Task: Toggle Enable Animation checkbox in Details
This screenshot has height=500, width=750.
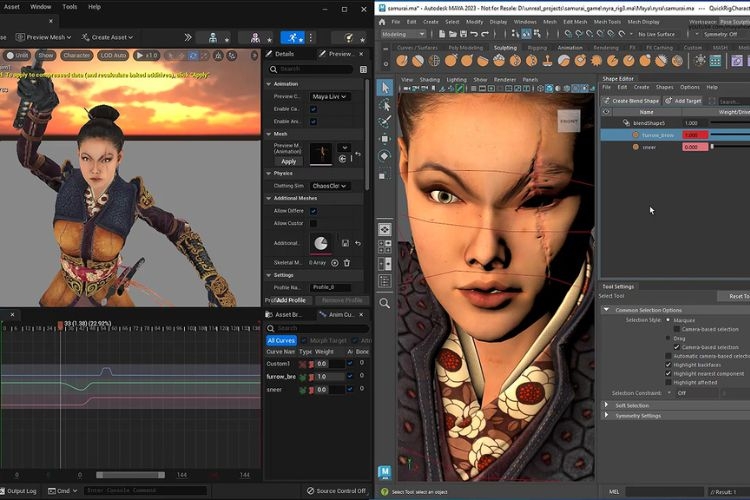Action: [313, 122]
